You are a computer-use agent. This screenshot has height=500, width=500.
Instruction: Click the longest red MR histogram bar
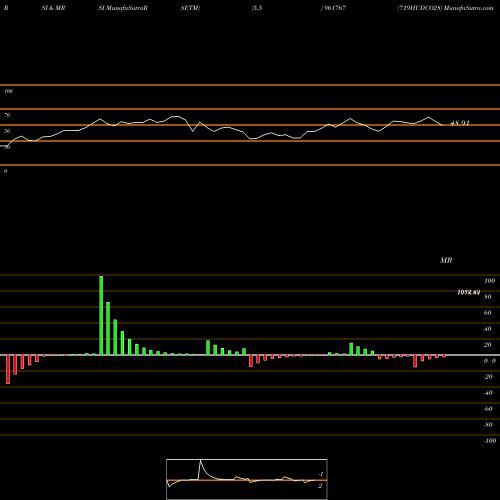click(x=8, y=369)
